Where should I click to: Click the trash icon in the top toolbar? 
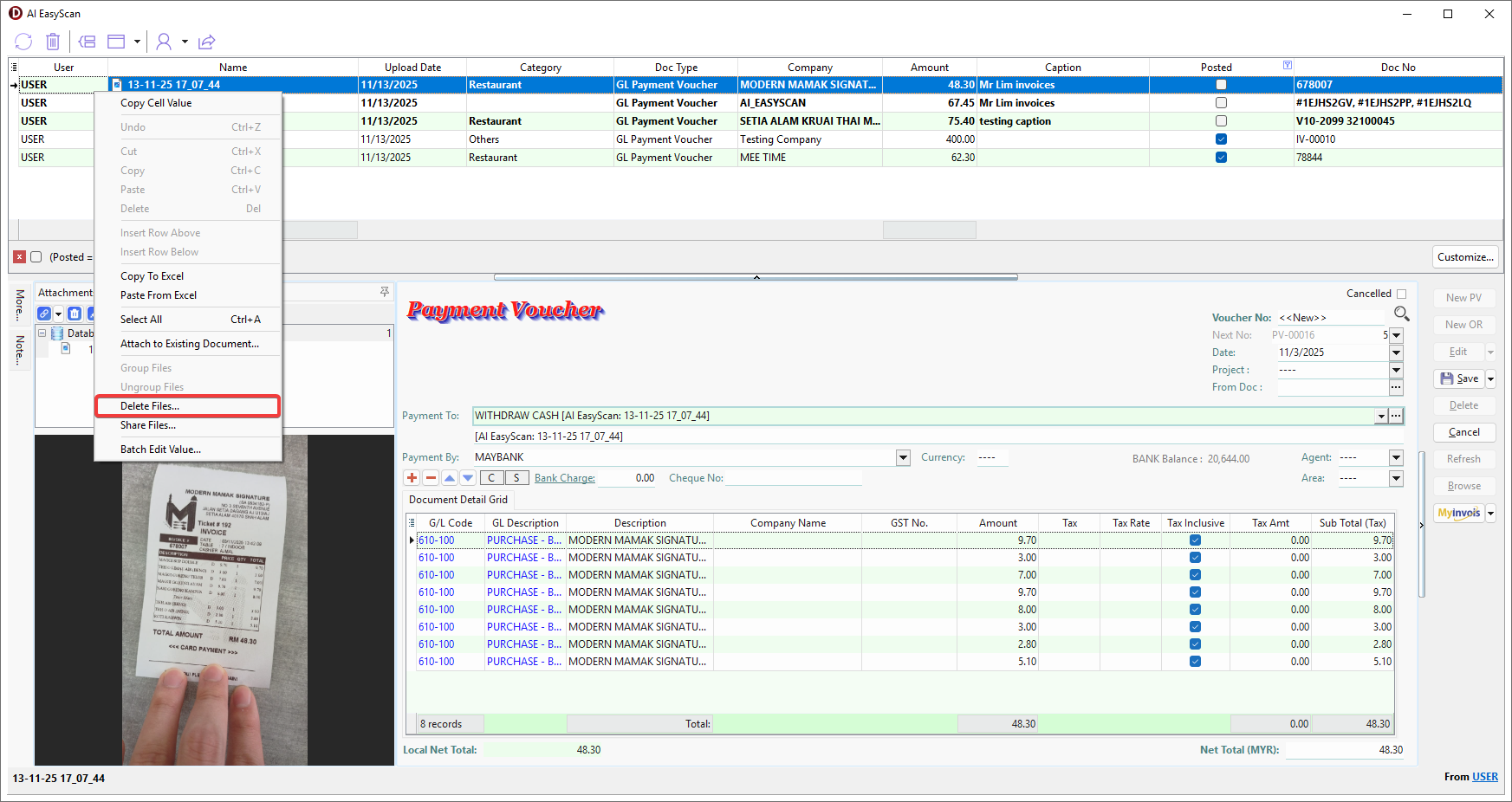(53, 42)
